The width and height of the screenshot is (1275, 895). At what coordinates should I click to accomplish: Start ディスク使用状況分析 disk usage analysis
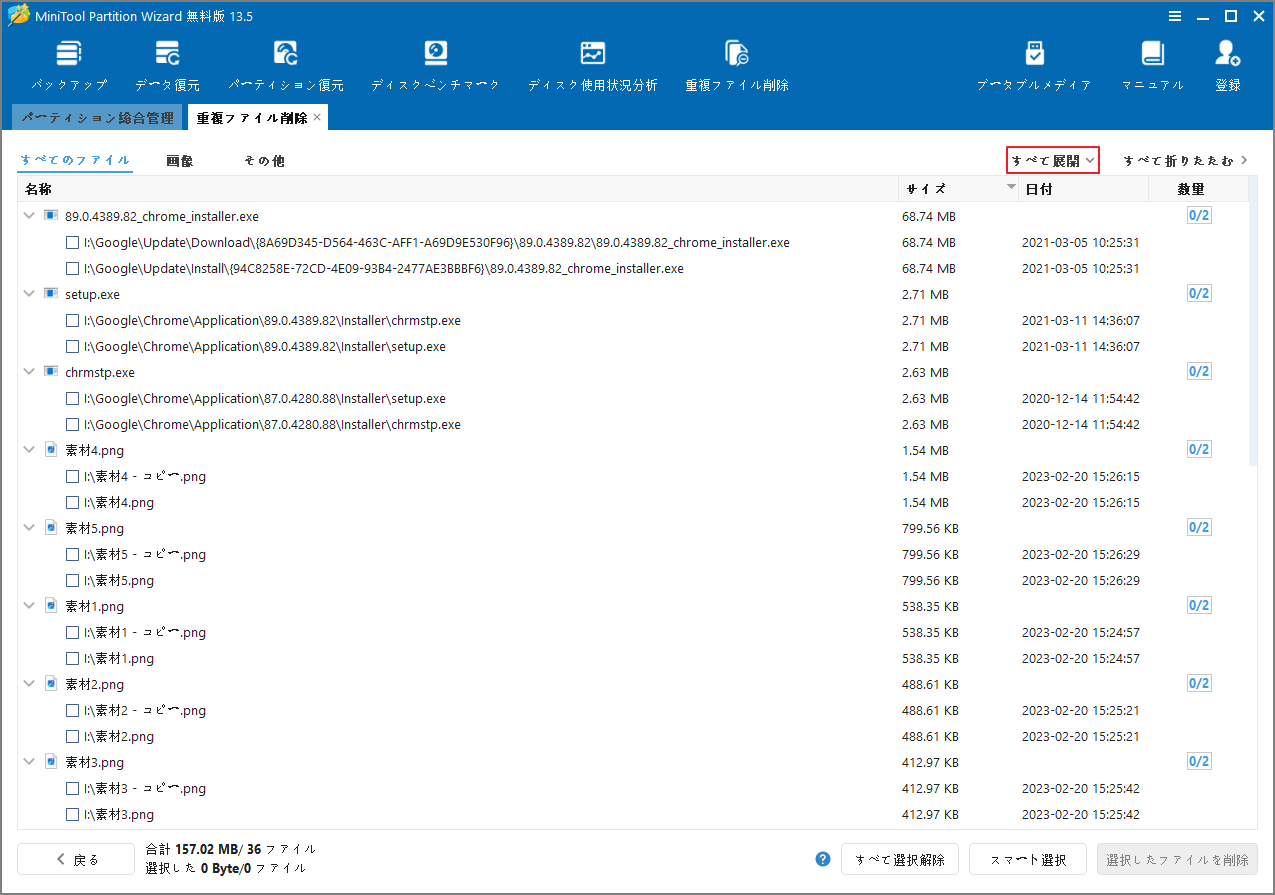click(593, 62)
